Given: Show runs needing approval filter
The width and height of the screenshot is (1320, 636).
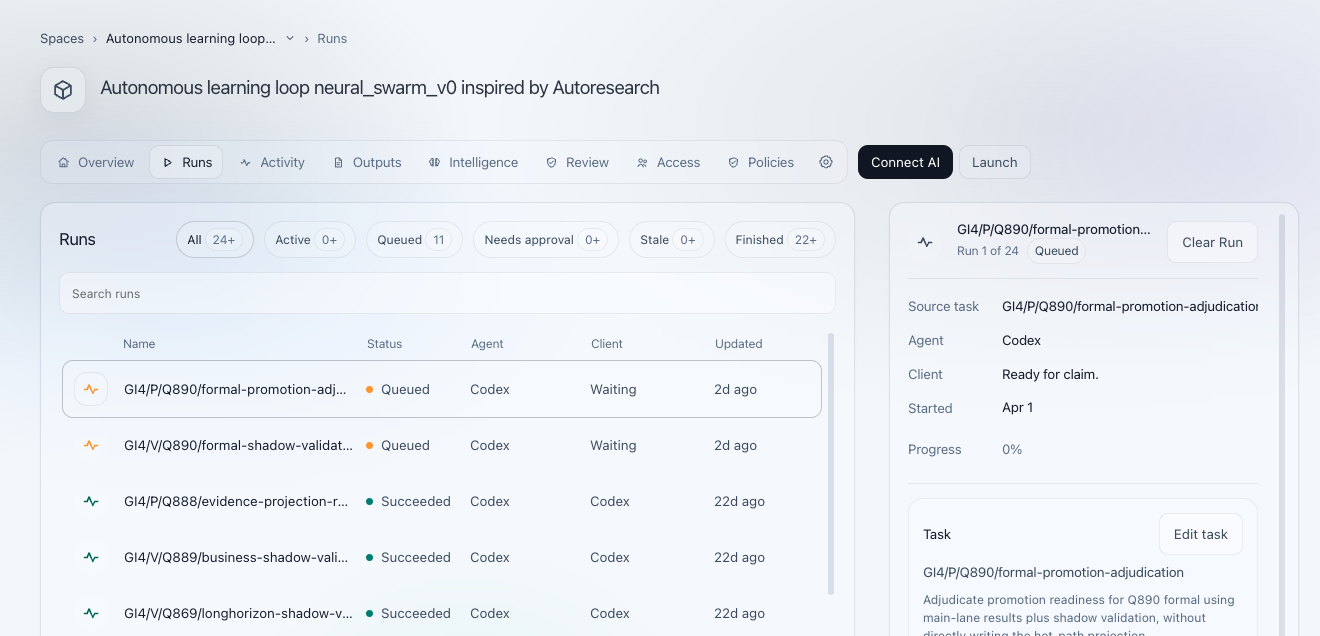Looking at the screenshot, I should click(x=545, y=240).
